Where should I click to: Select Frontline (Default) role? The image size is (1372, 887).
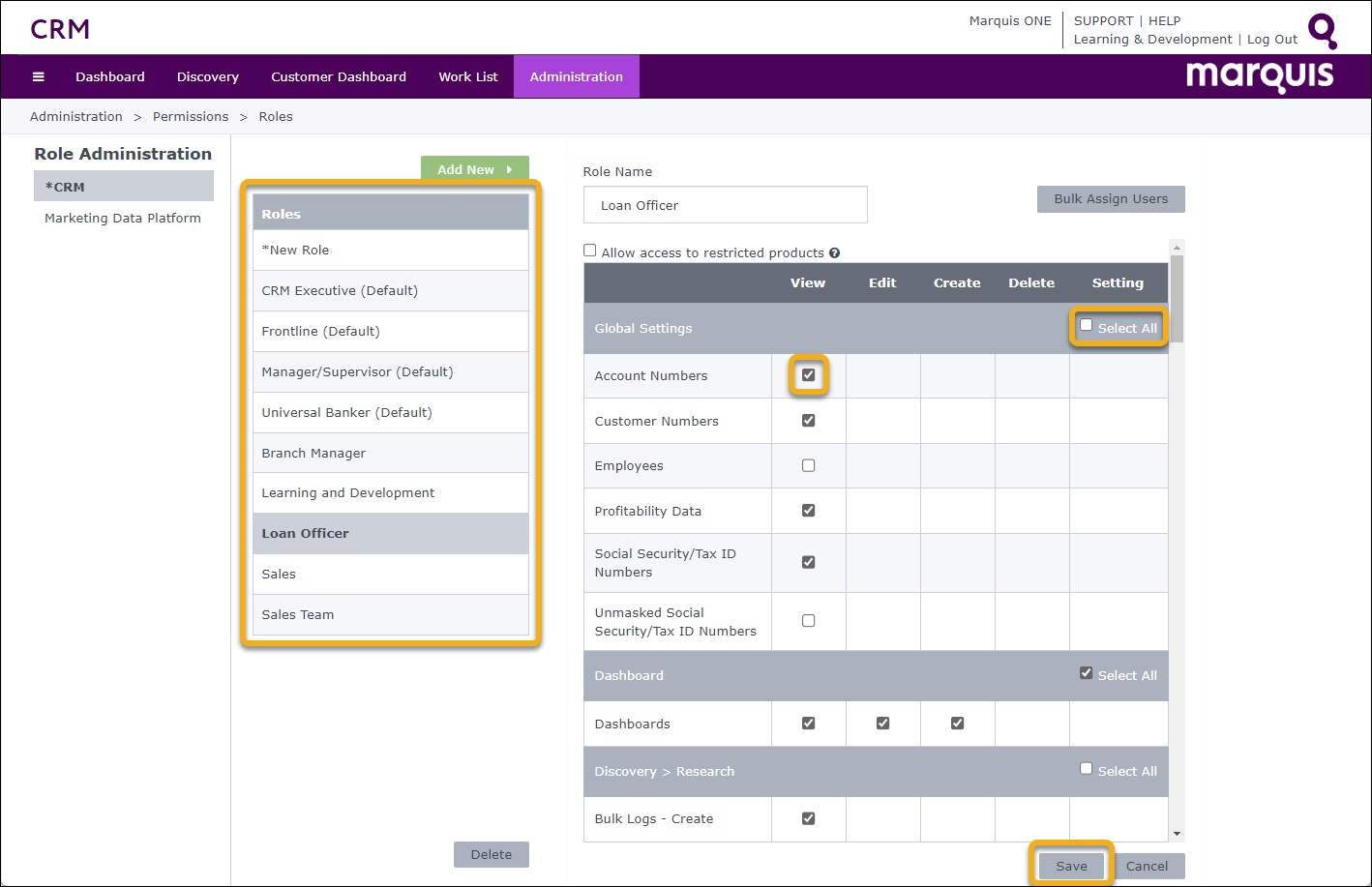click(x=391, y=331)
